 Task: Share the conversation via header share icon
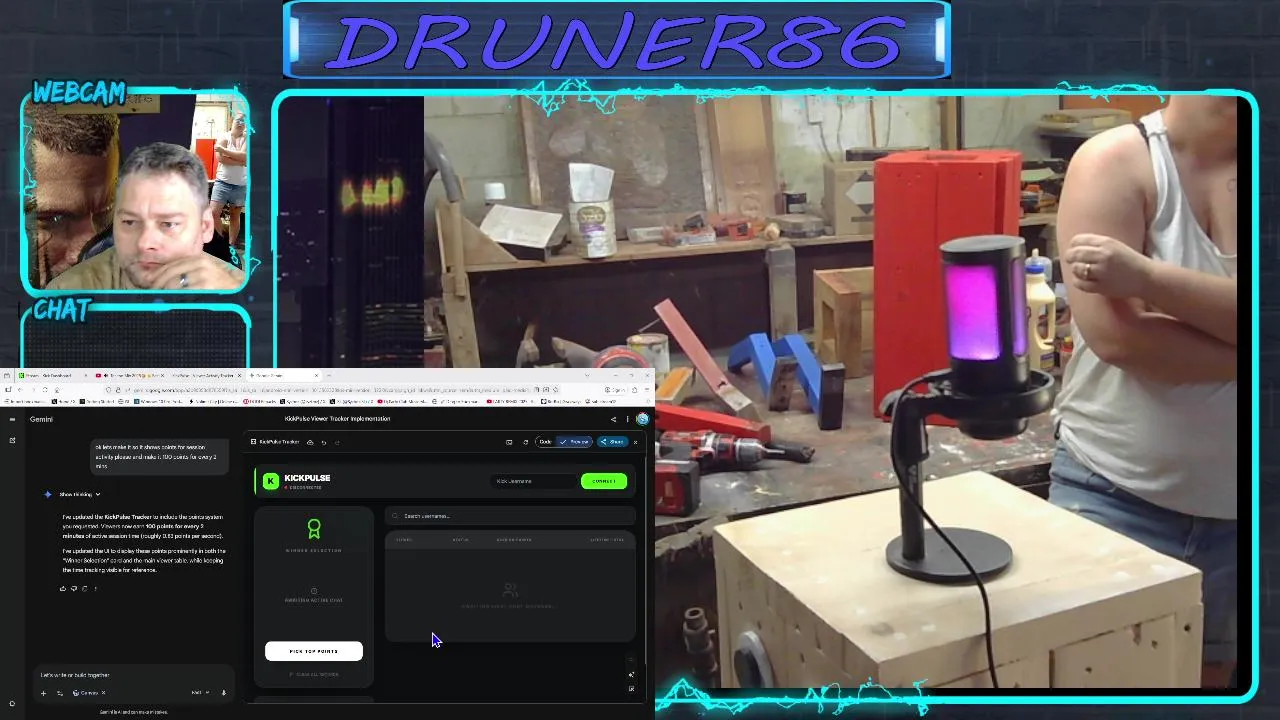(x=614, y=419)
